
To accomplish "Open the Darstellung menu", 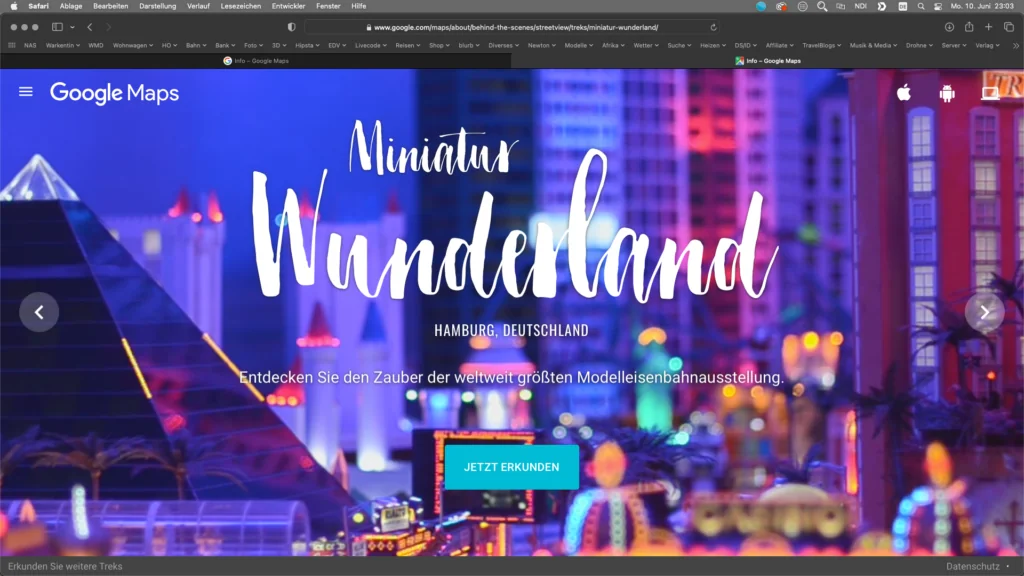I will tap(157, 6).
